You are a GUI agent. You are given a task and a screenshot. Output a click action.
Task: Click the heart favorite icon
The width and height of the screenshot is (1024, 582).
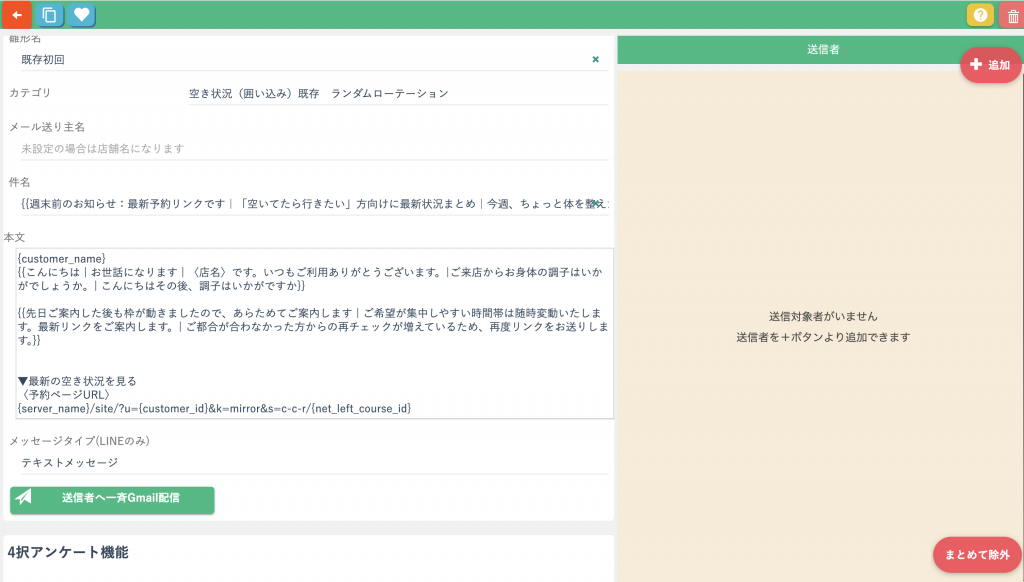[x=82, y=15]
